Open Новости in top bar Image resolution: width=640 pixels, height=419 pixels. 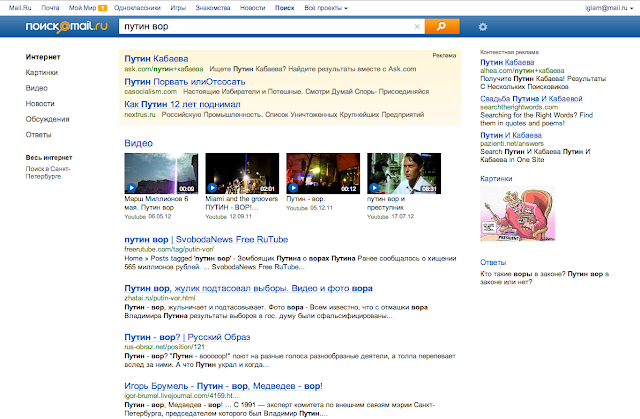(x=252, y=8)
